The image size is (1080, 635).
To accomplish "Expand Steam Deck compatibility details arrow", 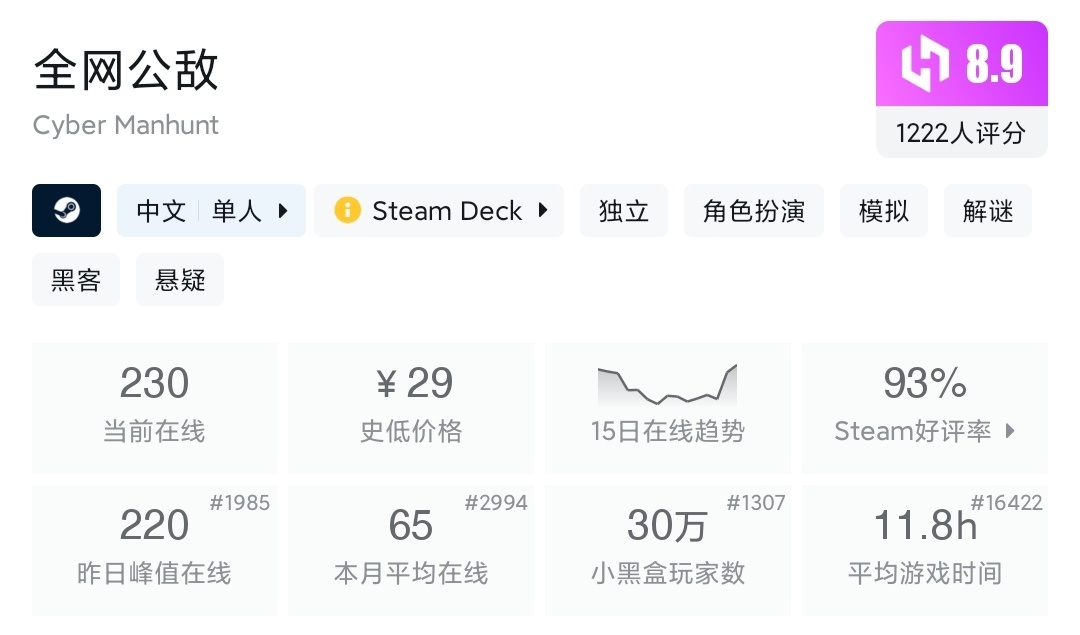I will coord(543,211).
